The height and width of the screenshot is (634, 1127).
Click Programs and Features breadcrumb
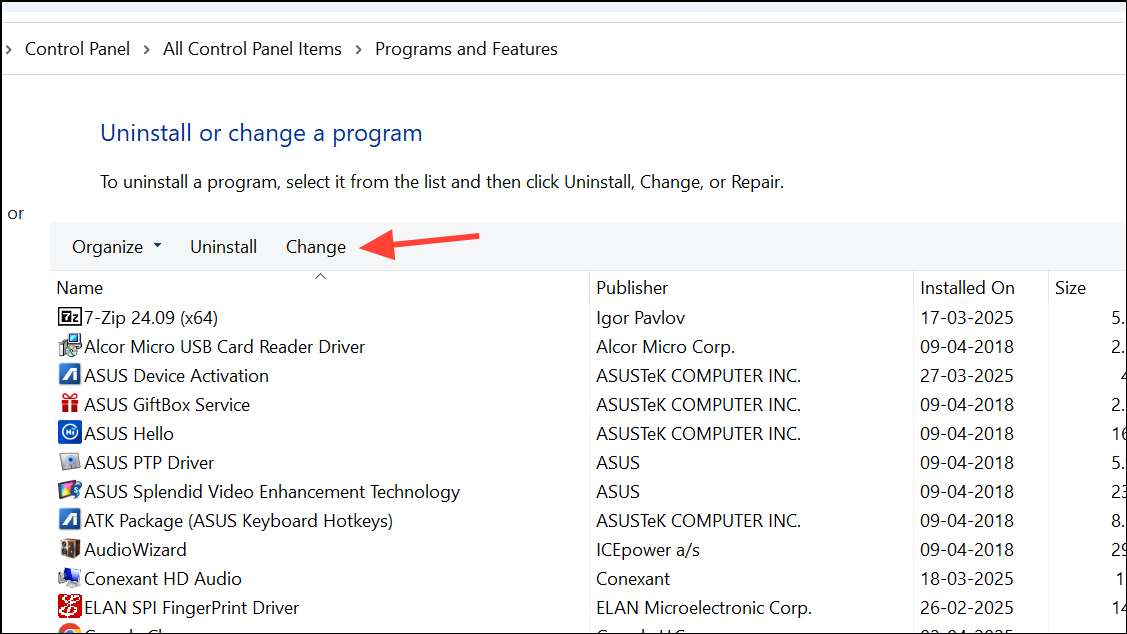[466, 49]
